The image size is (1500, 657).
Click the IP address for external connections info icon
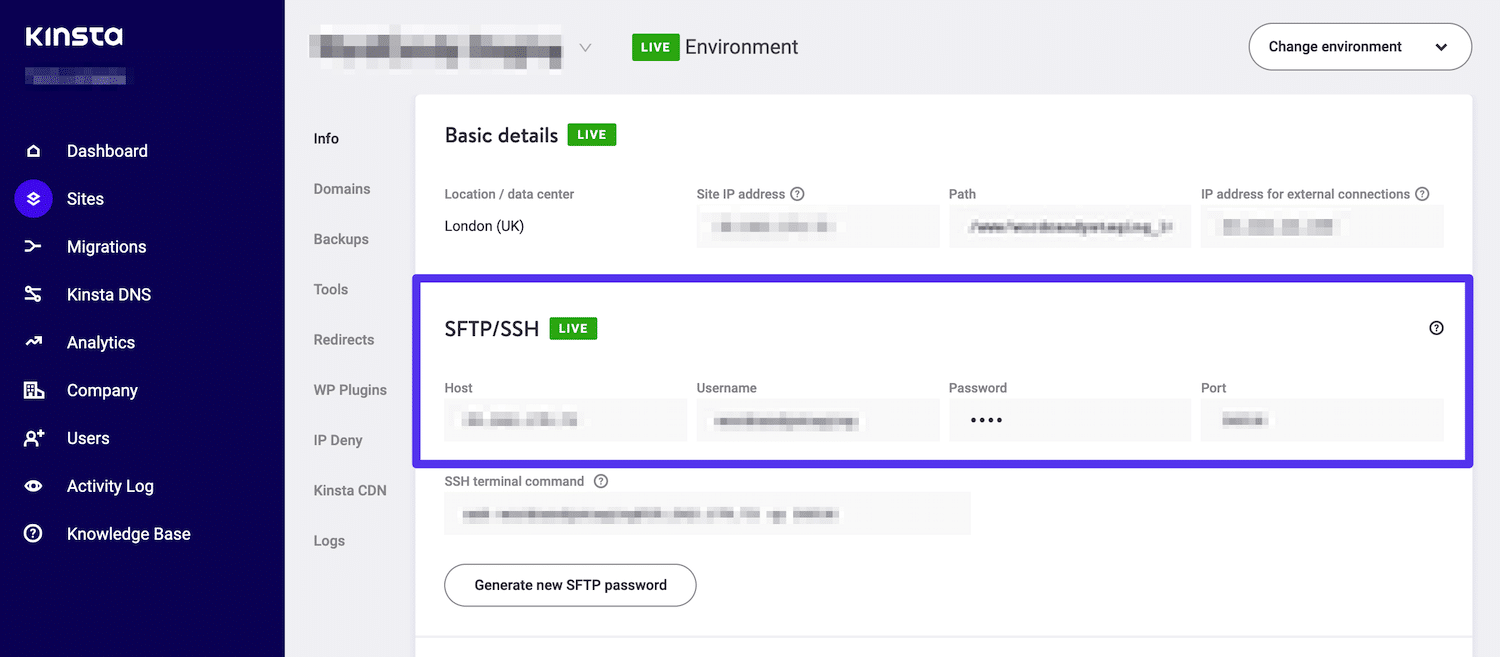click(x=1423, y=194)
